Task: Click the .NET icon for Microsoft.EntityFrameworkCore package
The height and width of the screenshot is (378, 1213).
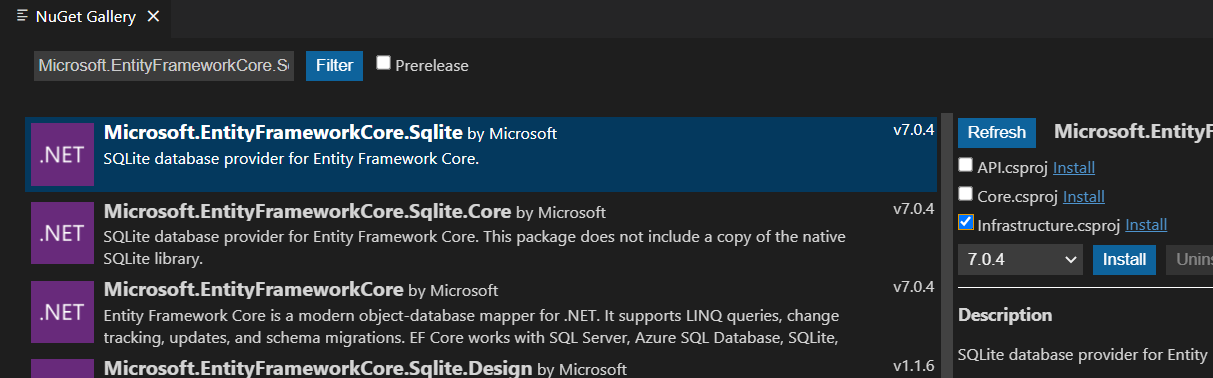Action: (x=62, y=312)
